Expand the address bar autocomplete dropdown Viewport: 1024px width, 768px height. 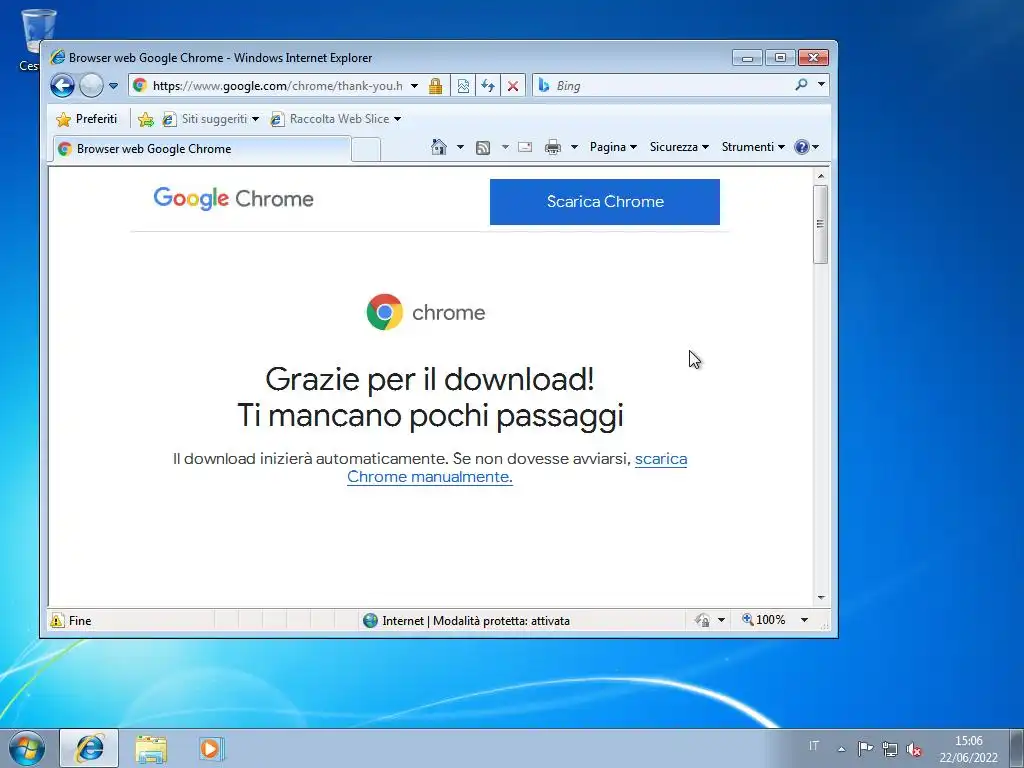414,86
